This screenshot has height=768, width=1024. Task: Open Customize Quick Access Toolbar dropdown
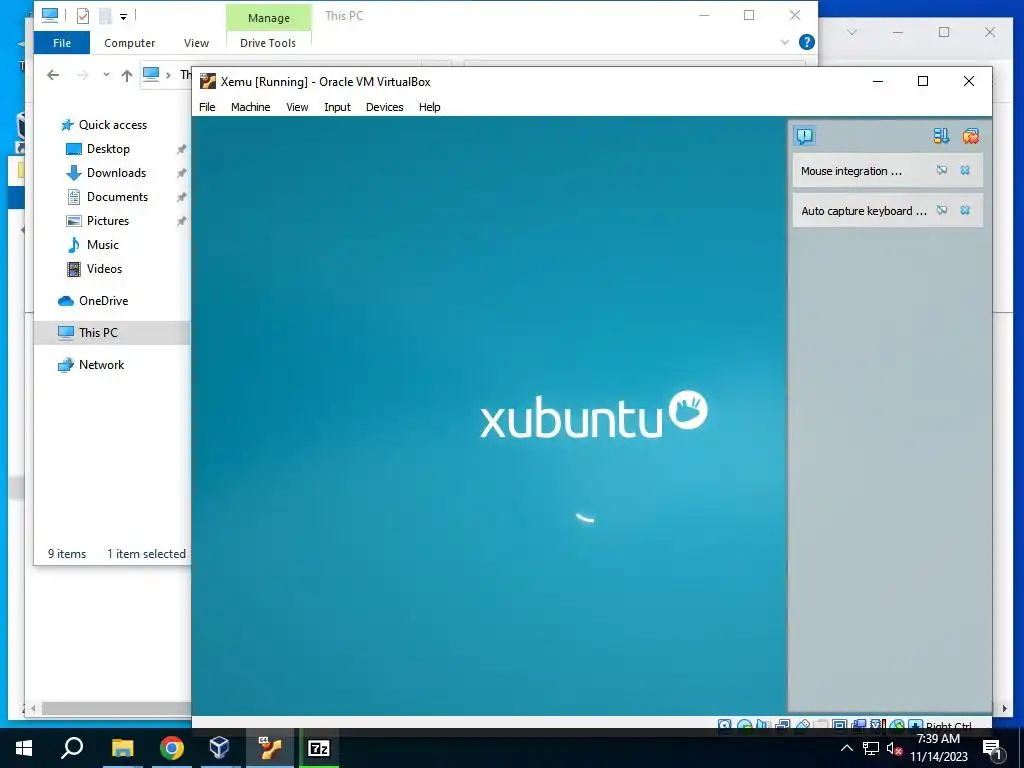pos(123,17)
